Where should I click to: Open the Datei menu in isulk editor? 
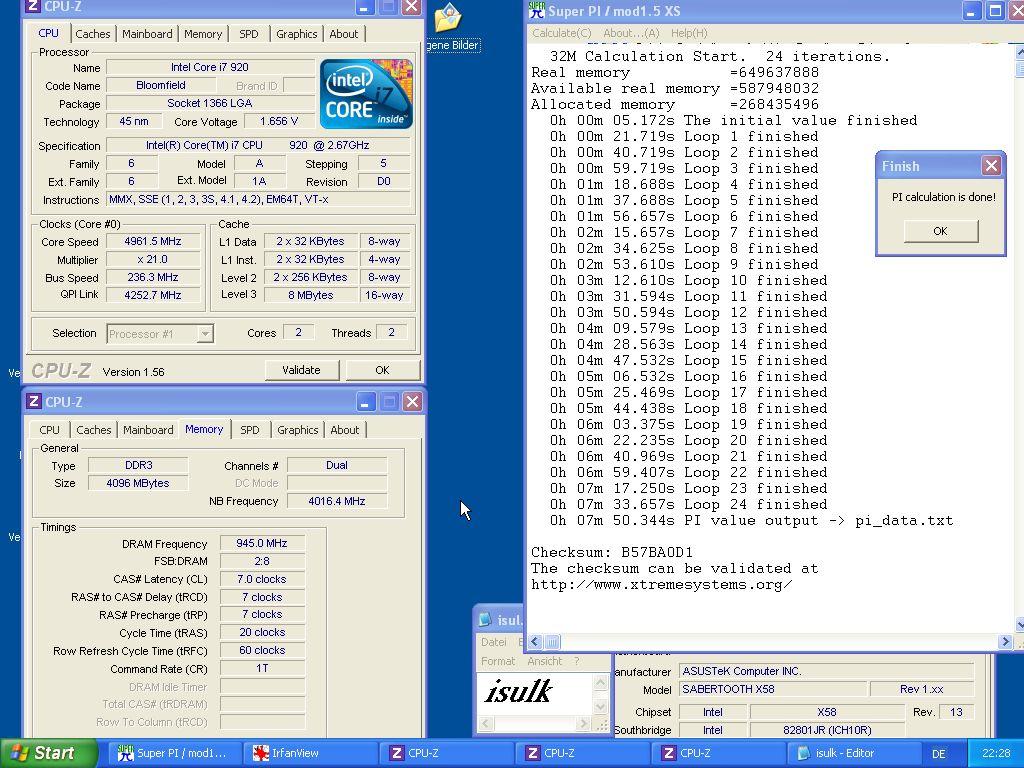494,642
